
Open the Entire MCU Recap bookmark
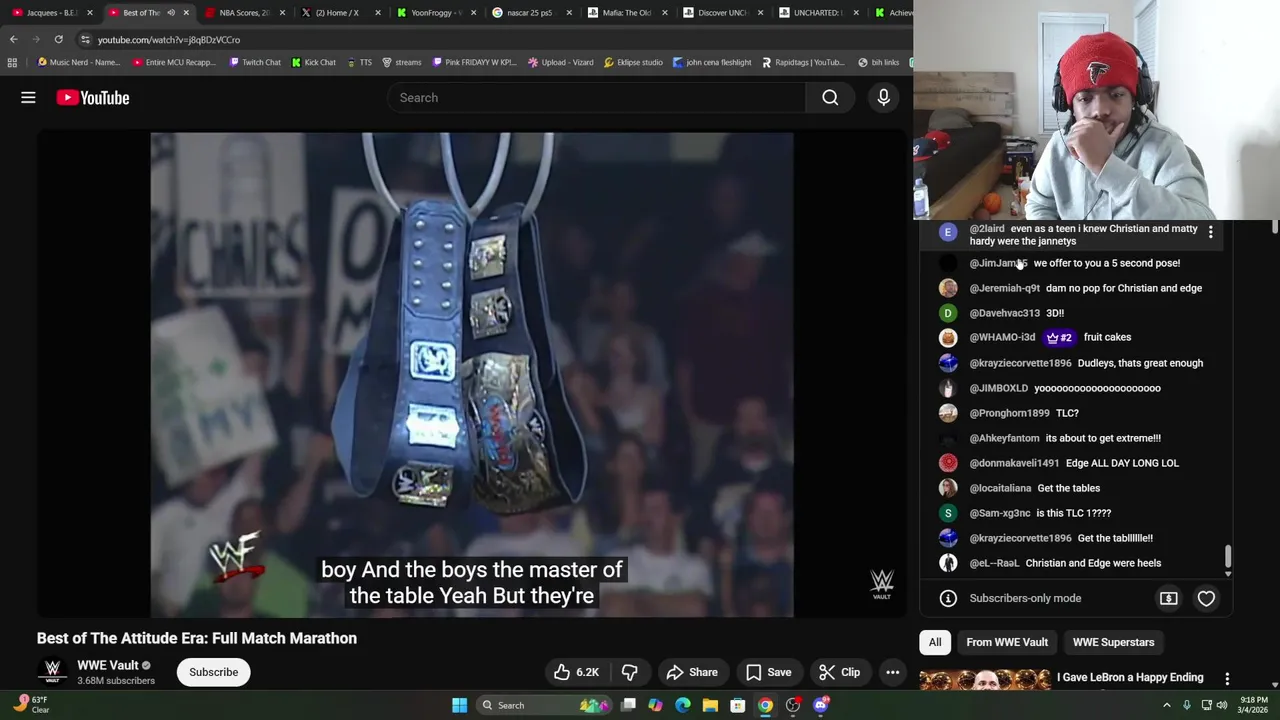click(x=174, y=62)
